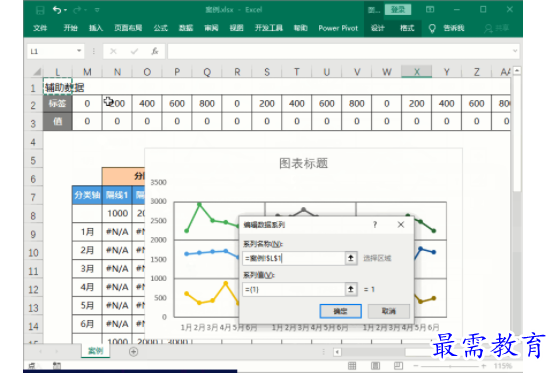Click the insert function fx icon
This screenshot has height=377, width=554.
point(155,52)
